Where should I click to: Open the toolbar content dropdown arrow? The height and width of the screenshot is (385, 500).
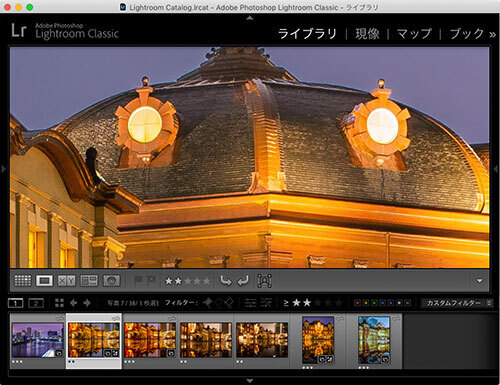[480, 281]
